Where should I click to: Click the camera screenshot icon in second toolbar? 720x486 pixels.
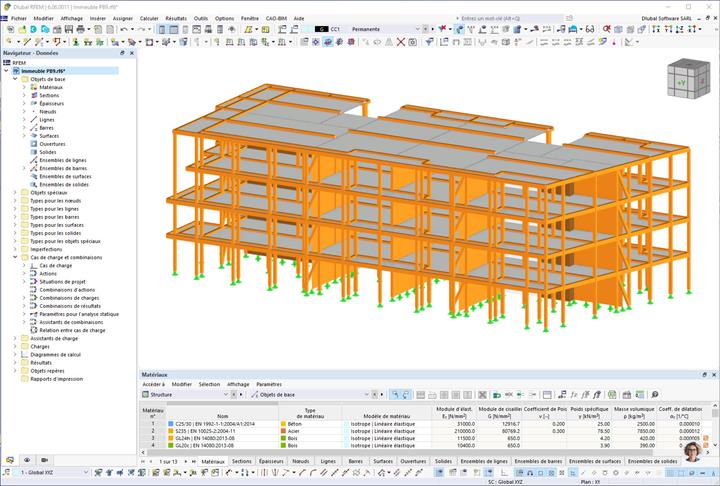pyautogui.click(x=412, y=42)
